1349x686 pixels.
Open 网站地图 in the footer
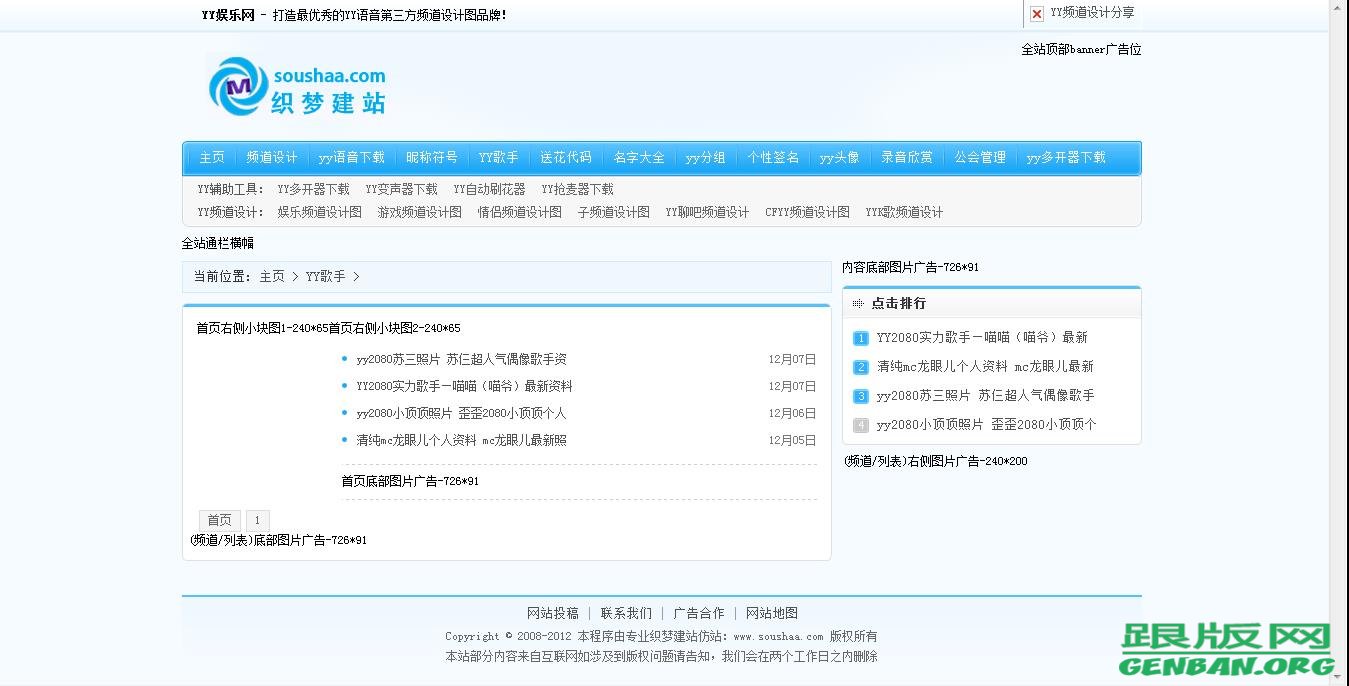771,612
